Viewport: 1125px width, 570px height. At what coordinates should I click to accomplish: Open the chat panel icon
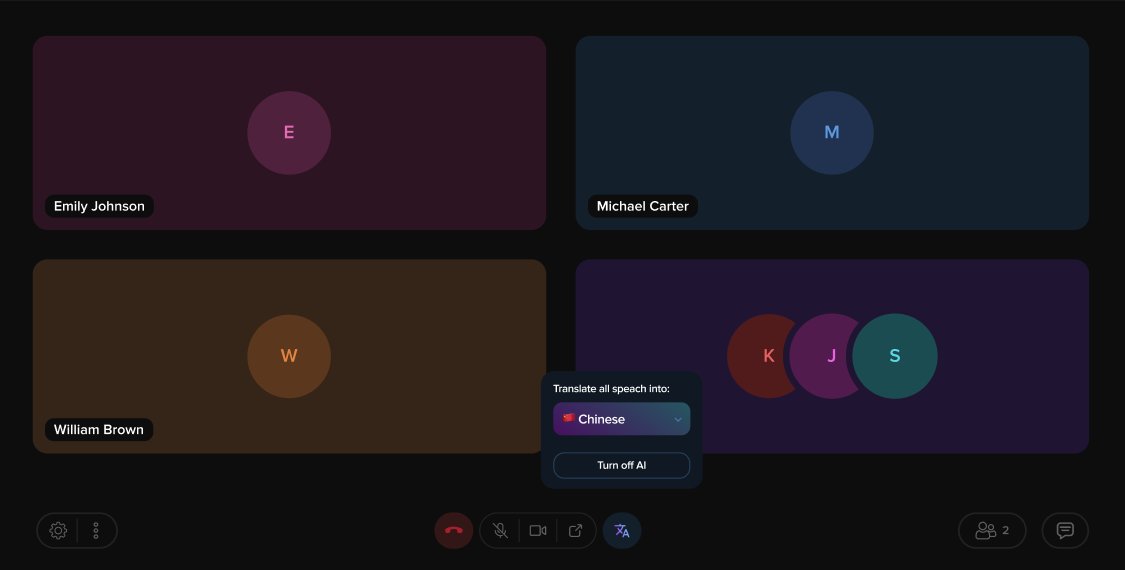pyautogui.click(x=1065, y=531)
